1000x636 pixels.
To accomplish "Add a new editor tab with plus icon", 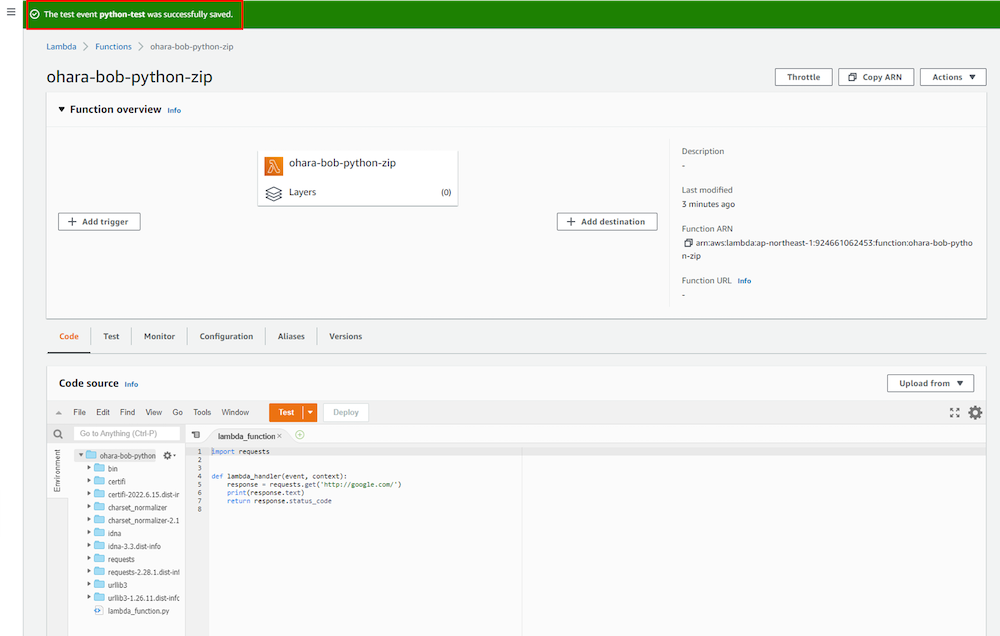I will coord(300,435).
